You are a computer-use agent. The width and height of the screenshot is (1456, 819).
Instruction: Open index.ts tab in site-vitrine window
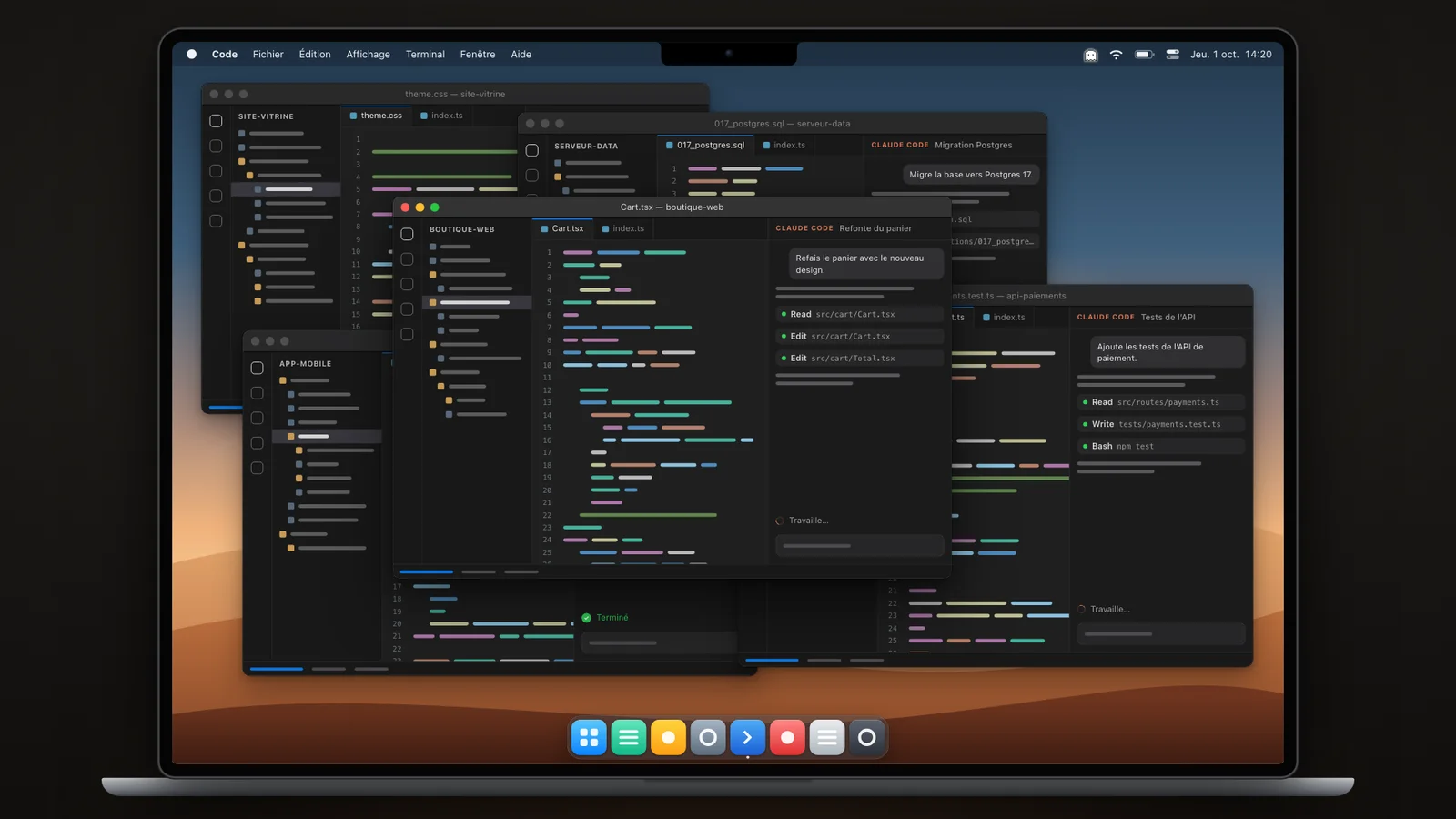[x=441, y=116]
